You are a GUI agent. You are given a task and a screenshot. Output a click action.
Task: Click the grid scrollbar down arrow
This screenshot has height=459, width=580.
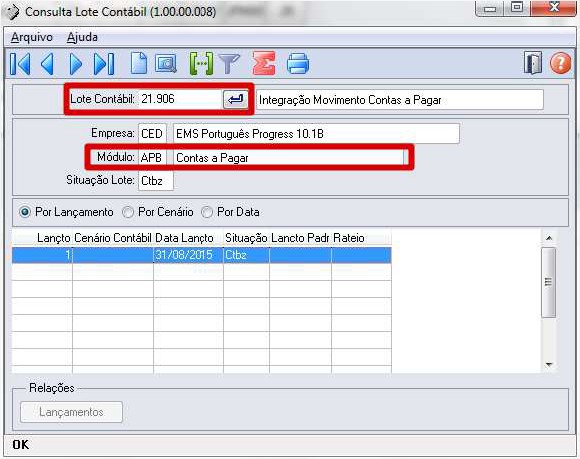click(549, 365)
